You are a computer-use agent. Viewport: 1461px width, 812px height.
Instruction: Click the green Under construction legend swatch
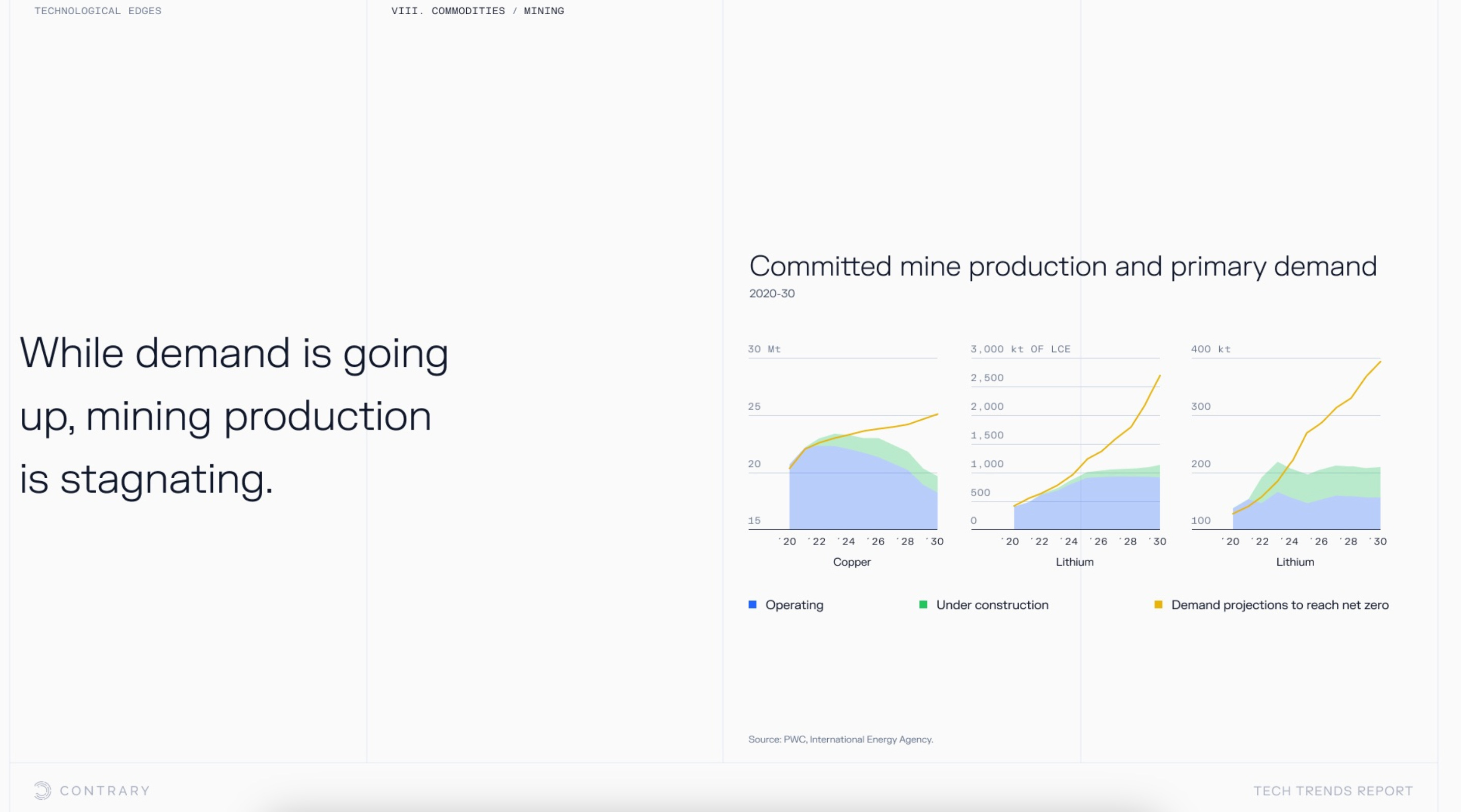coord(923,604)
